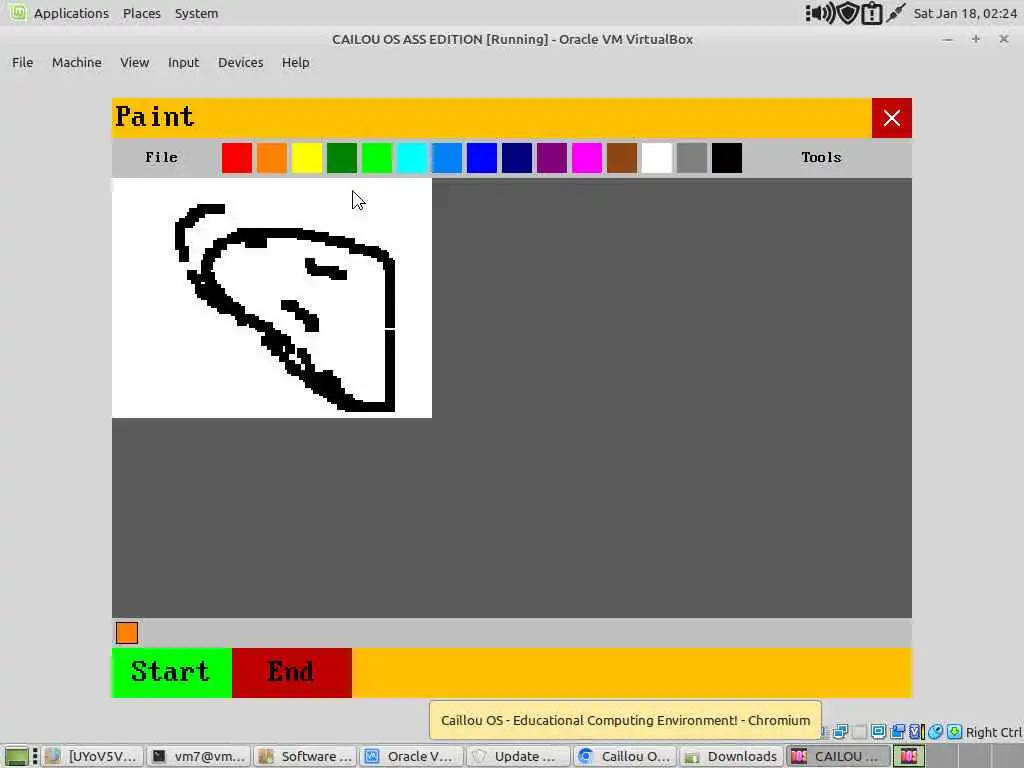Open the Paint File menu
The width and height of the screenshot is (1024, 768).
[161, 157]
